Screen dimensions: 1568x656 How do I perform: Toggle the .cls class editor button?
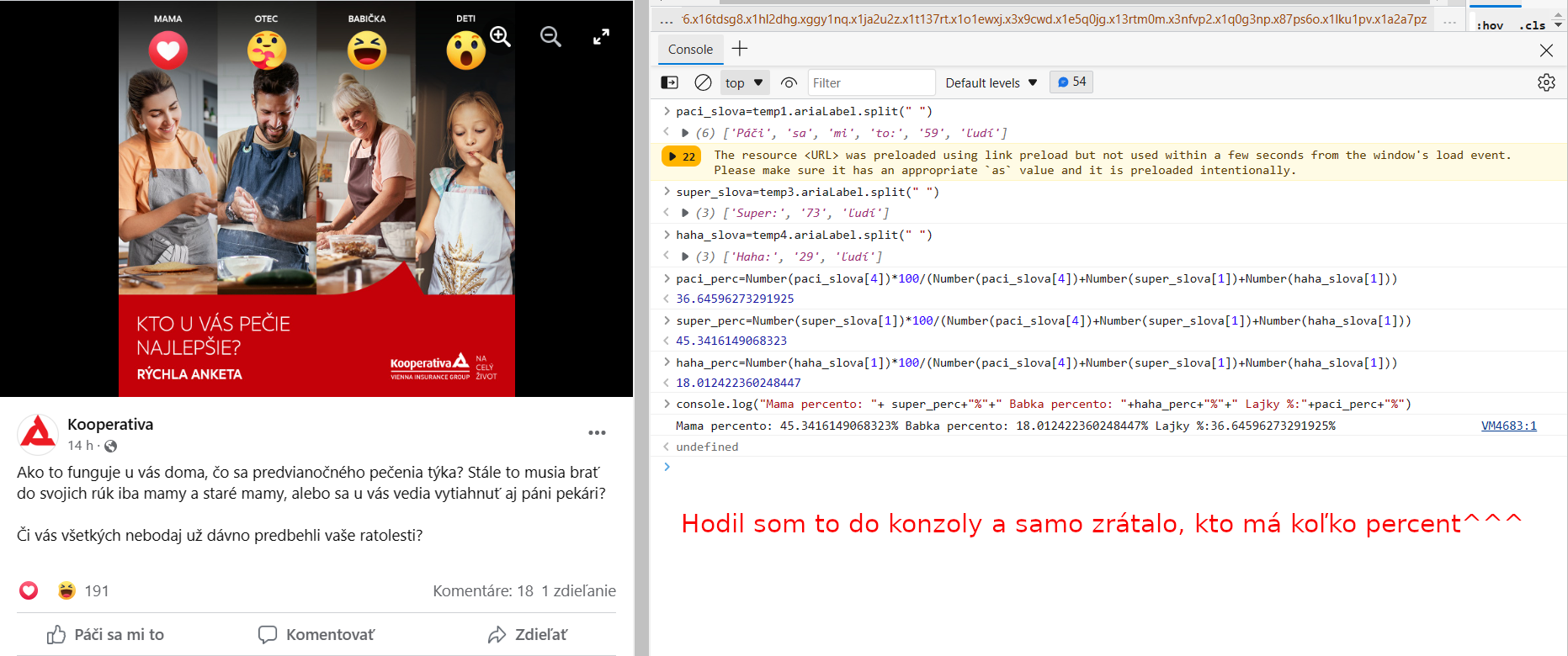[x=1532, y=25]
